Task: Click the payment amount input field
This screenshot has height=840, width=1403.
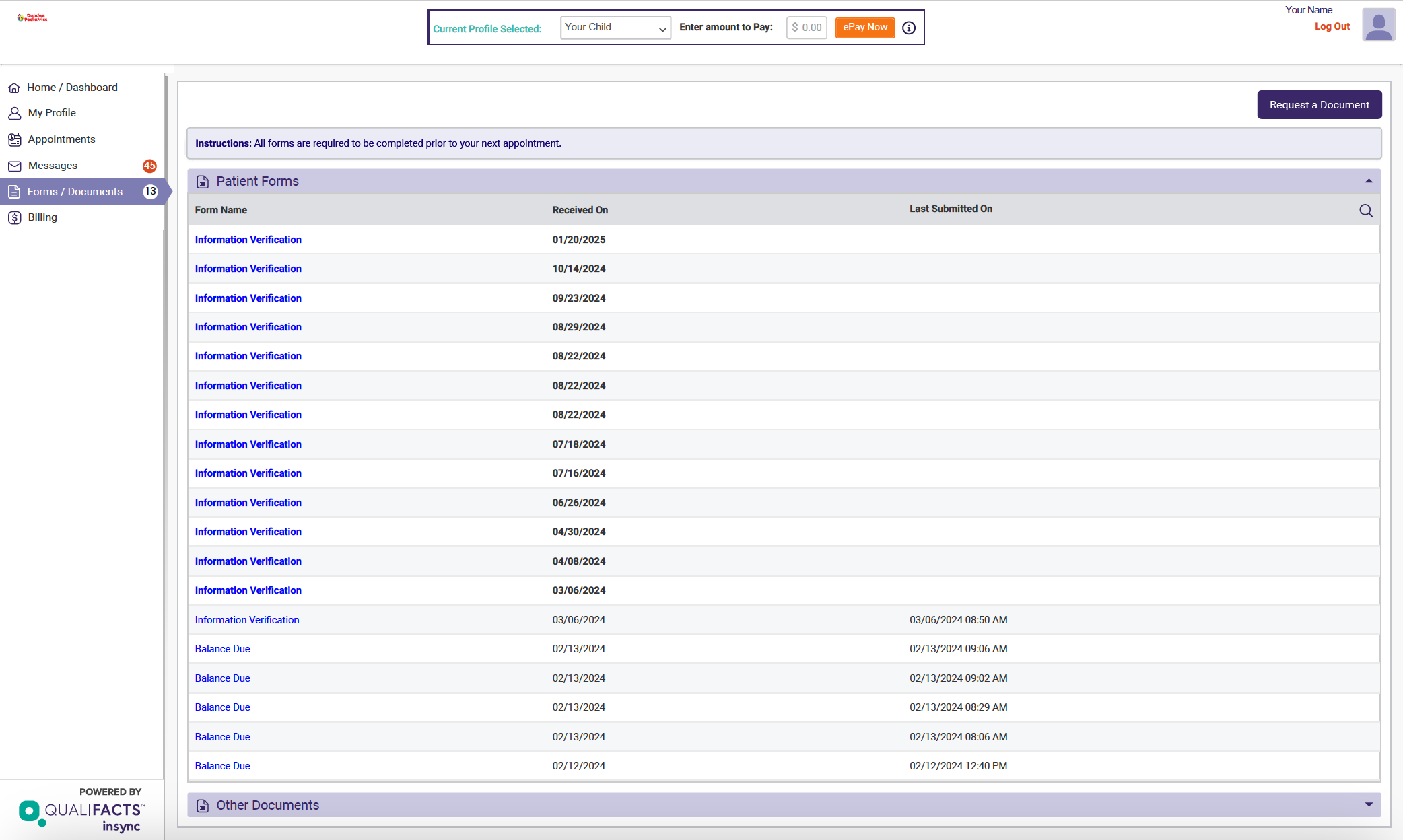Action: (807, 28)
